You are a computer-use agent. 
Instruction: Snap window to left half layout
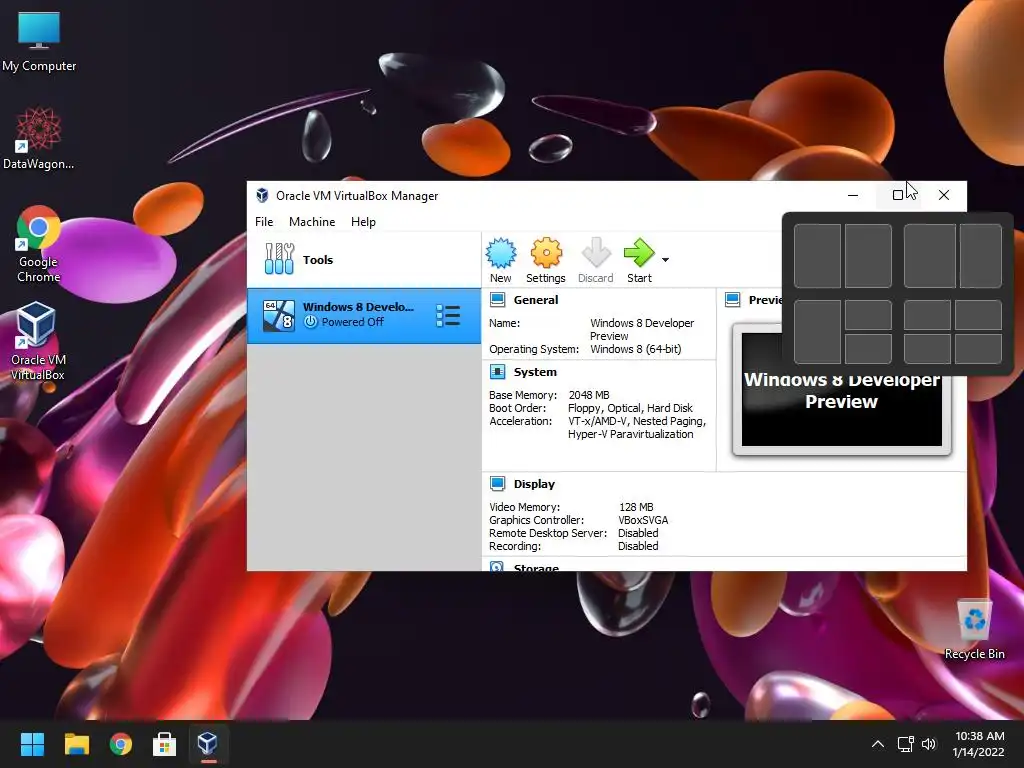[x=817, y=256]
